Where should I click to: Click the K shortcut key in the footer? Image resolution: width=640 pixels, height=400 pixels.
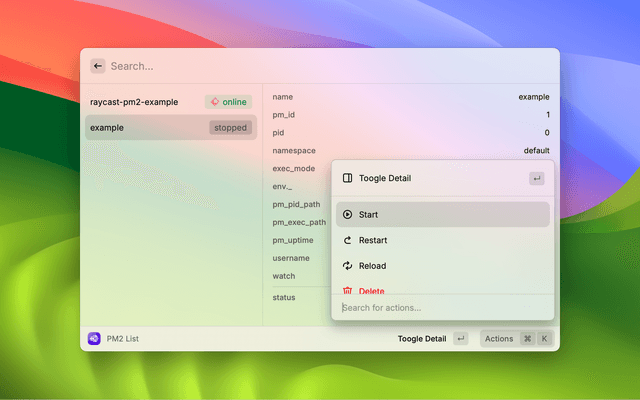click(x=545, y=339)
